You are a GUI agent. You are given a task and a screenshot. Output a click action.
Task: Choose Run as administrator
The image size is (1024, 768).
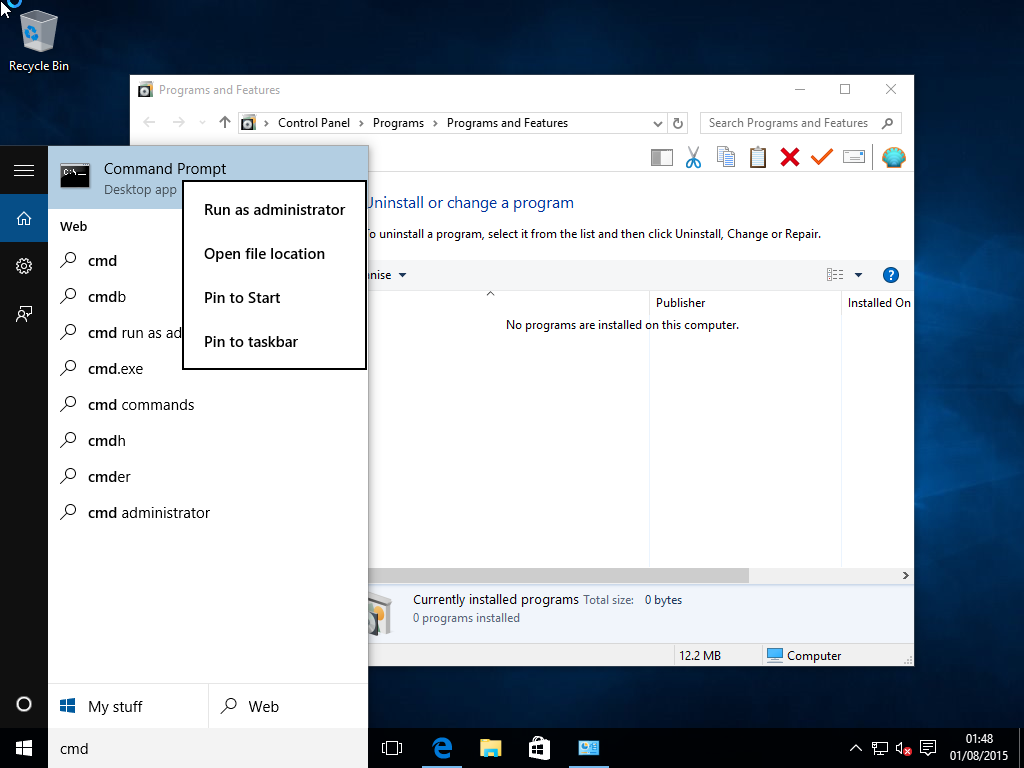click(274, 210)
